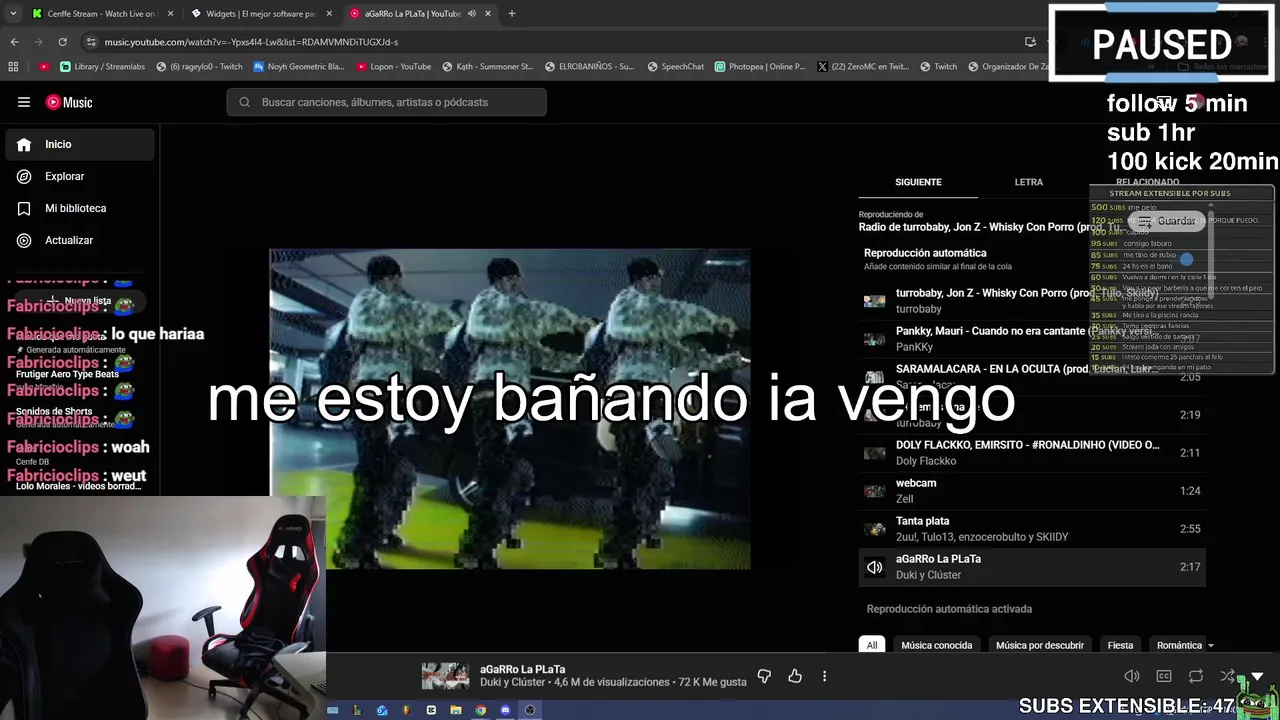Viewport: 1280px width, 720px height.
Task: Open the rageylo0 - Twitch bookmark
Action: pyautogui.click(x=199, y=67)
